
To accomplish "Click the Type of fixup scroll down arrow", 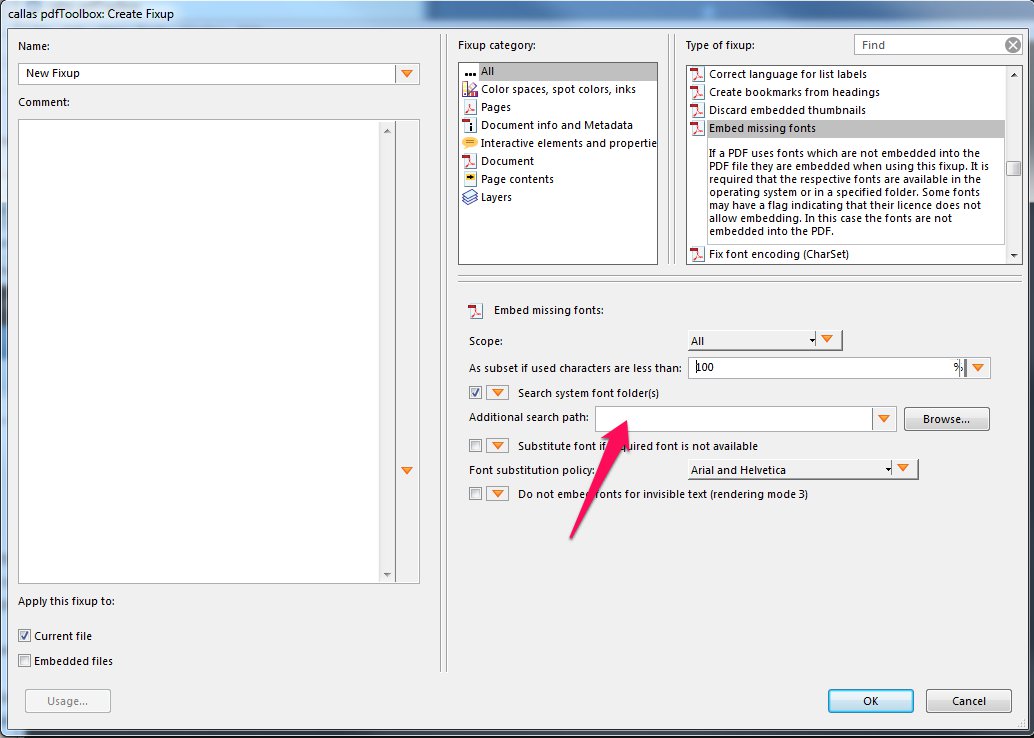I will 1014,255.
